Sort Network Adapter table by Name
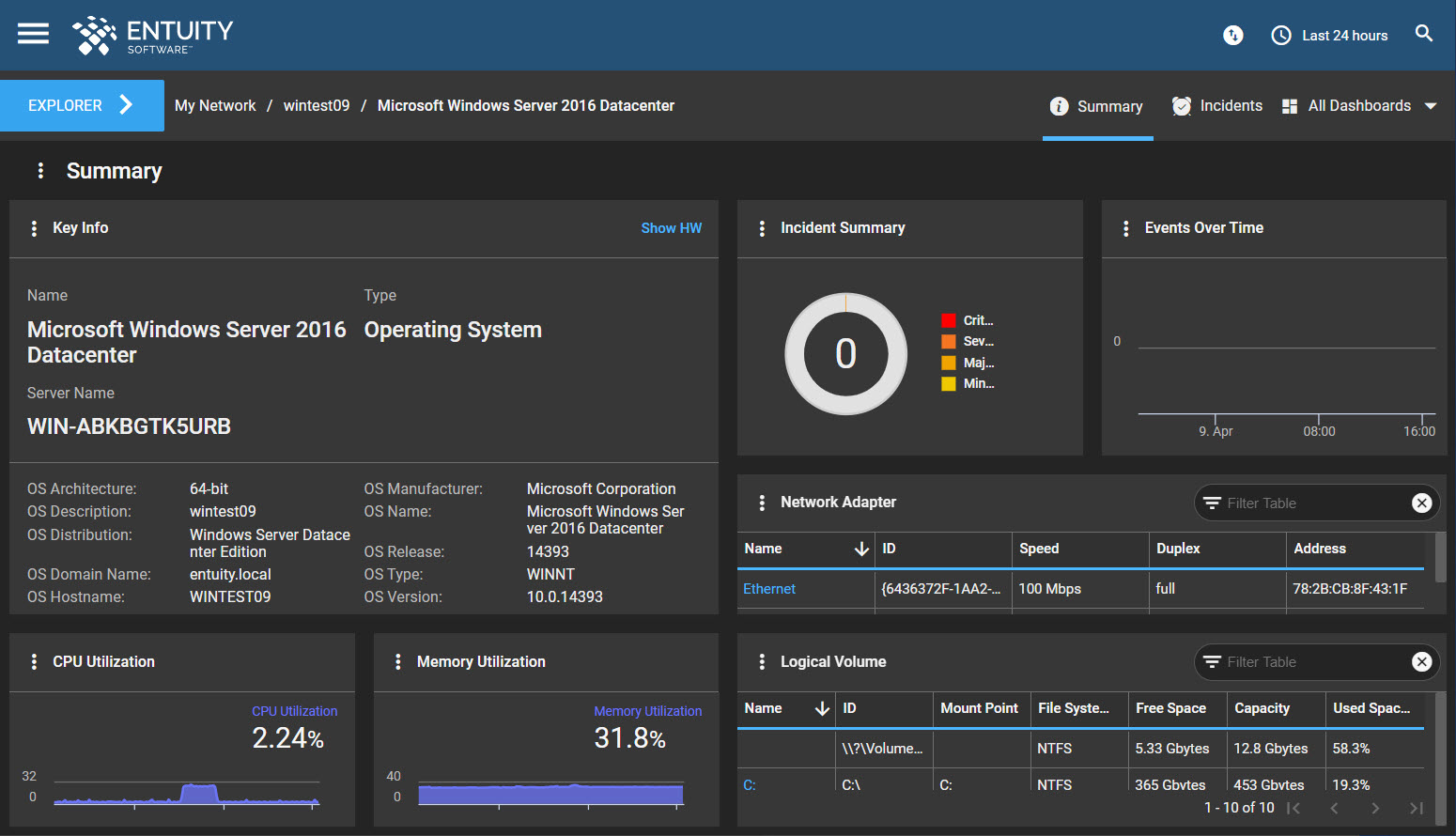The image size is (1456, 836). 806,549
